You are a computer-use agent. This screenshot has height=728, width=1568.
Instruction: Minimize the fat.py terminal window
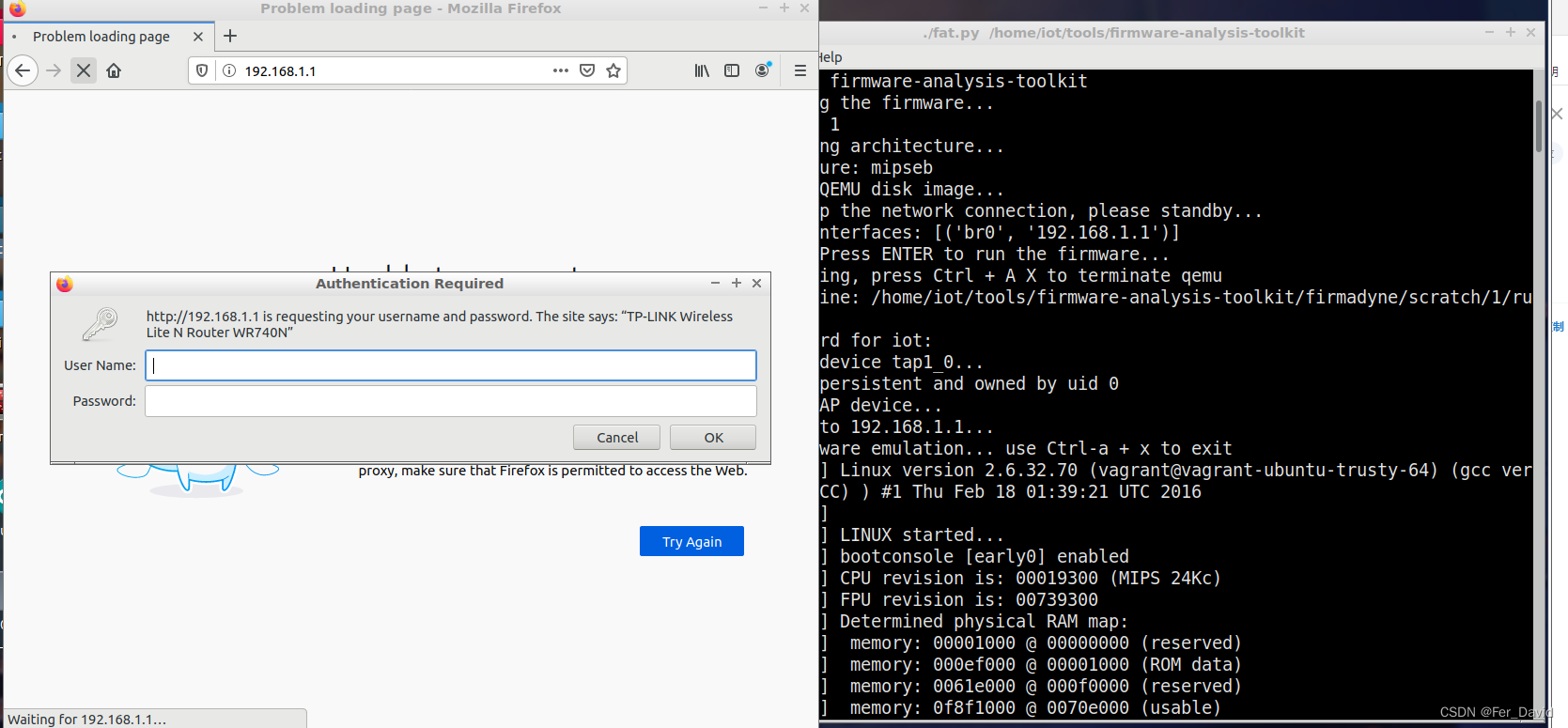point(1489,32)
